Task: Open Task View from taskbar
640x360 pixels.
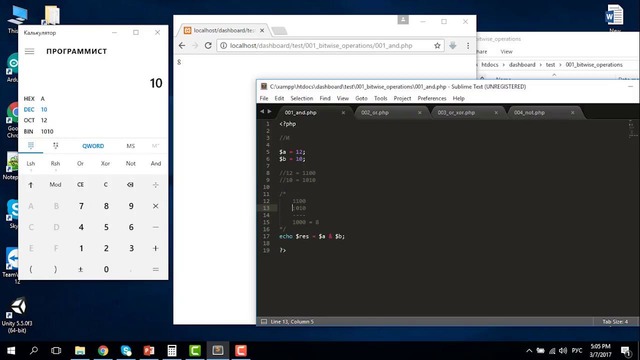Action: coord(56,351)
